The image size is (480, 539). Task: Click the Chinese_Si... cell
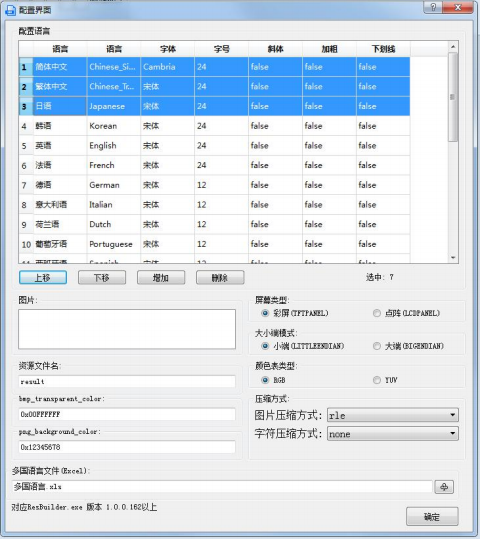114,67
